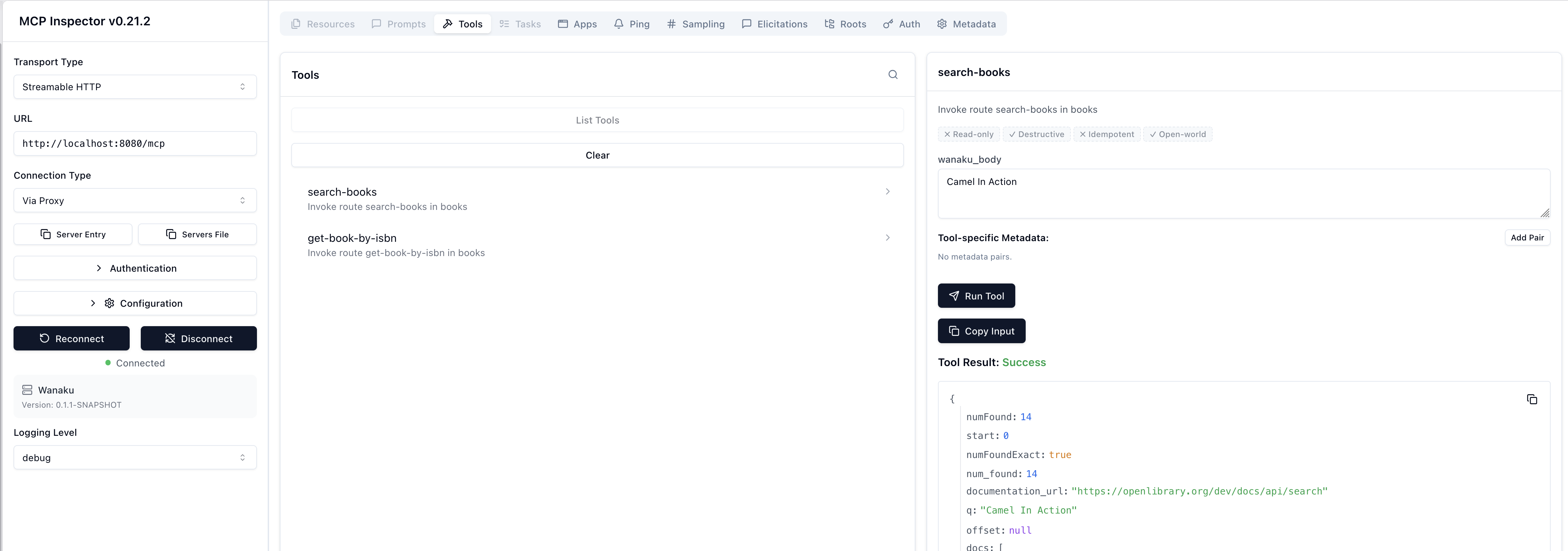The width and height of the screenshot is (1568, 551).
Task: Open the Transport Type dropdown
Action: tap(135, 87)
